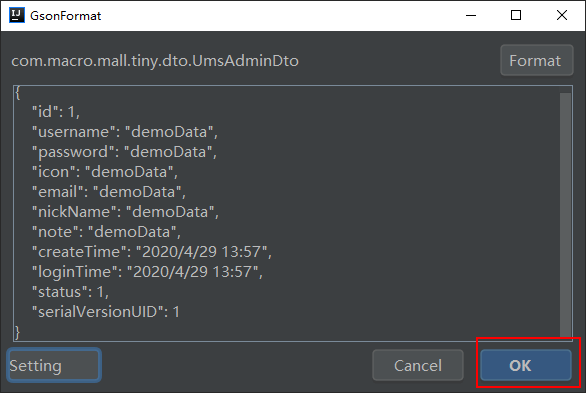Maximize the GsonFormat window
The width and height of the screenshot is (586, 393).
click(516, 15)
